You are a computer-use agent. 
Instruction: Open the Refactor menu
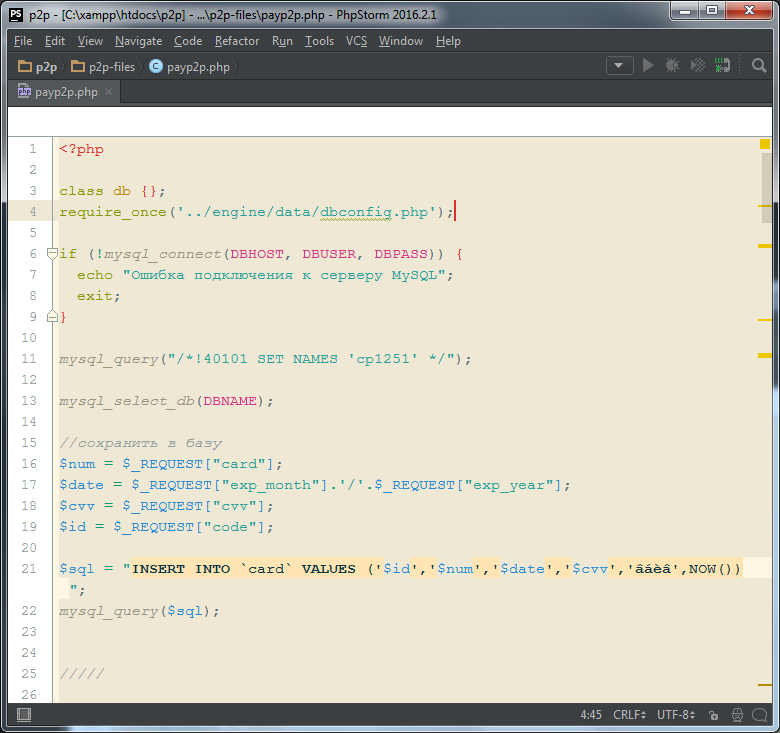tap(237, 41)
